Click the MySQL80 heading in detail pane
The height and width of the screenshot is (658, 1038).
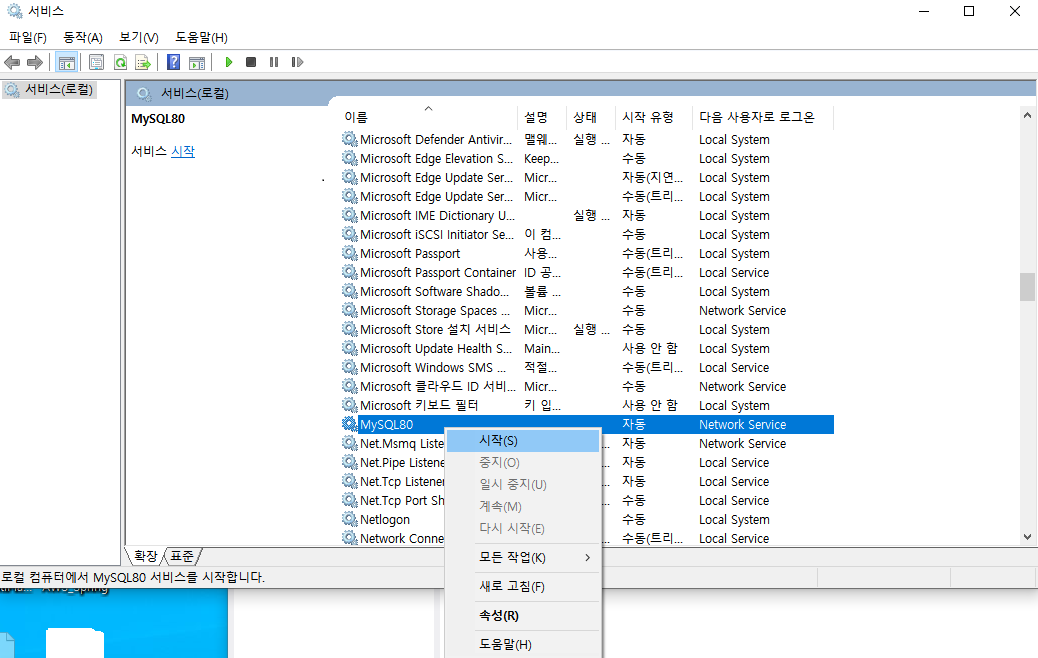(x=158, y=118)
